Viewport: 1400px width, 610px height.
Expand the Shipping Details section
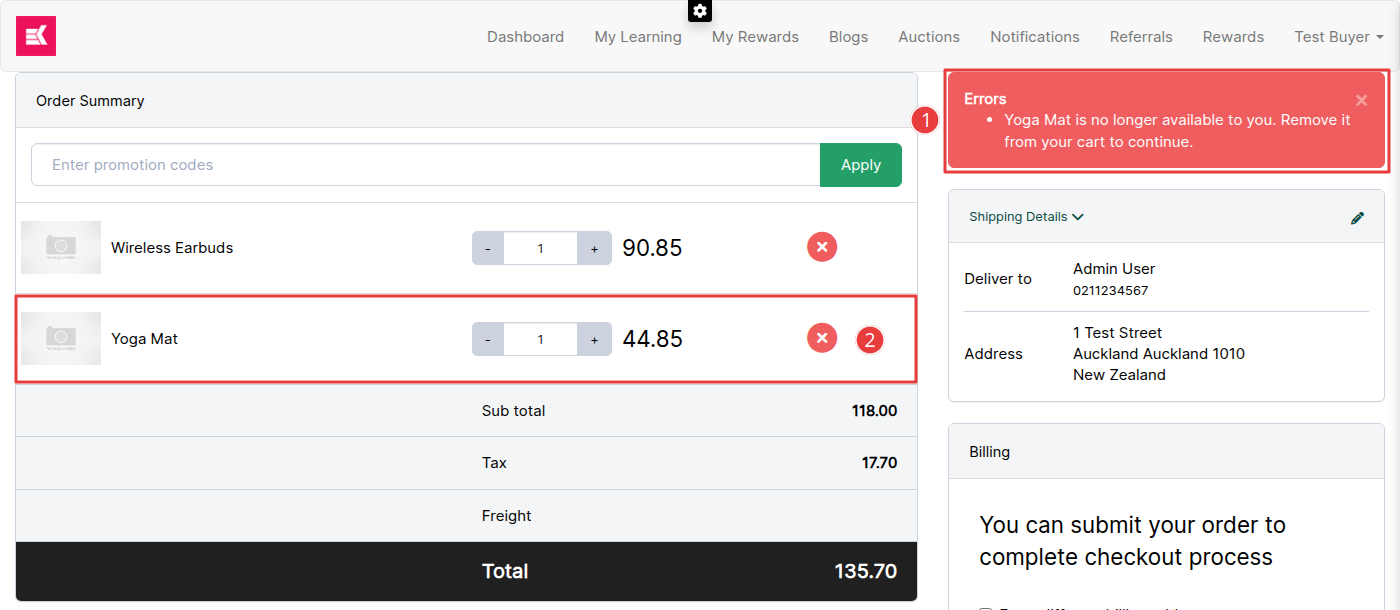[x=1026, y=216]
